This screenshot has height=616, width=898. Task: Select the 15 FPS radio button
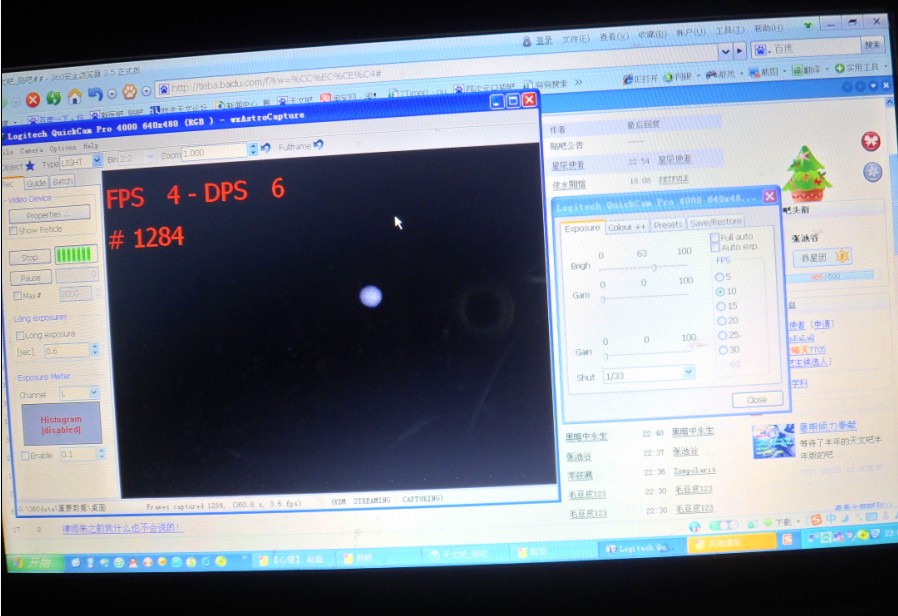pyautogui.click(x=722, y=306)
